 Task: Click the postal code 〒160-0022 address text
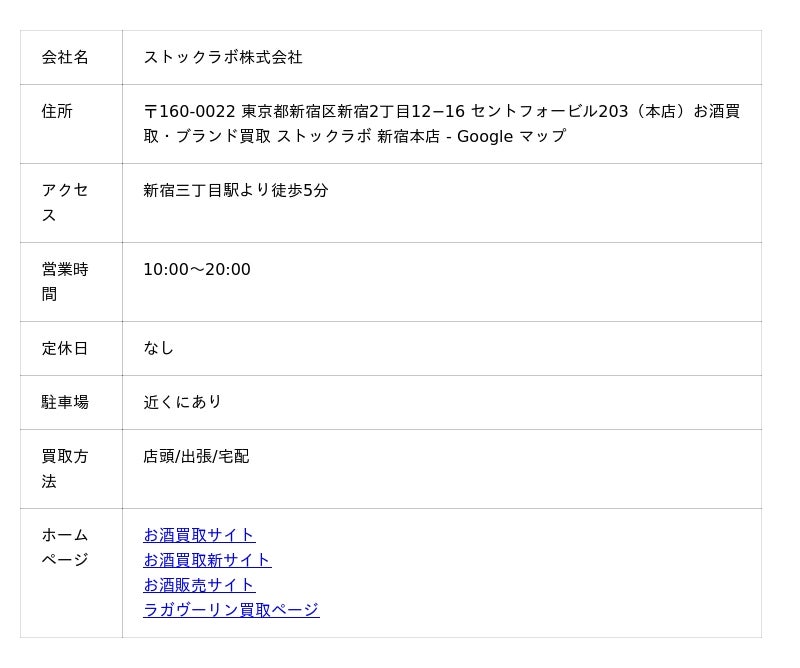point(190,112)
